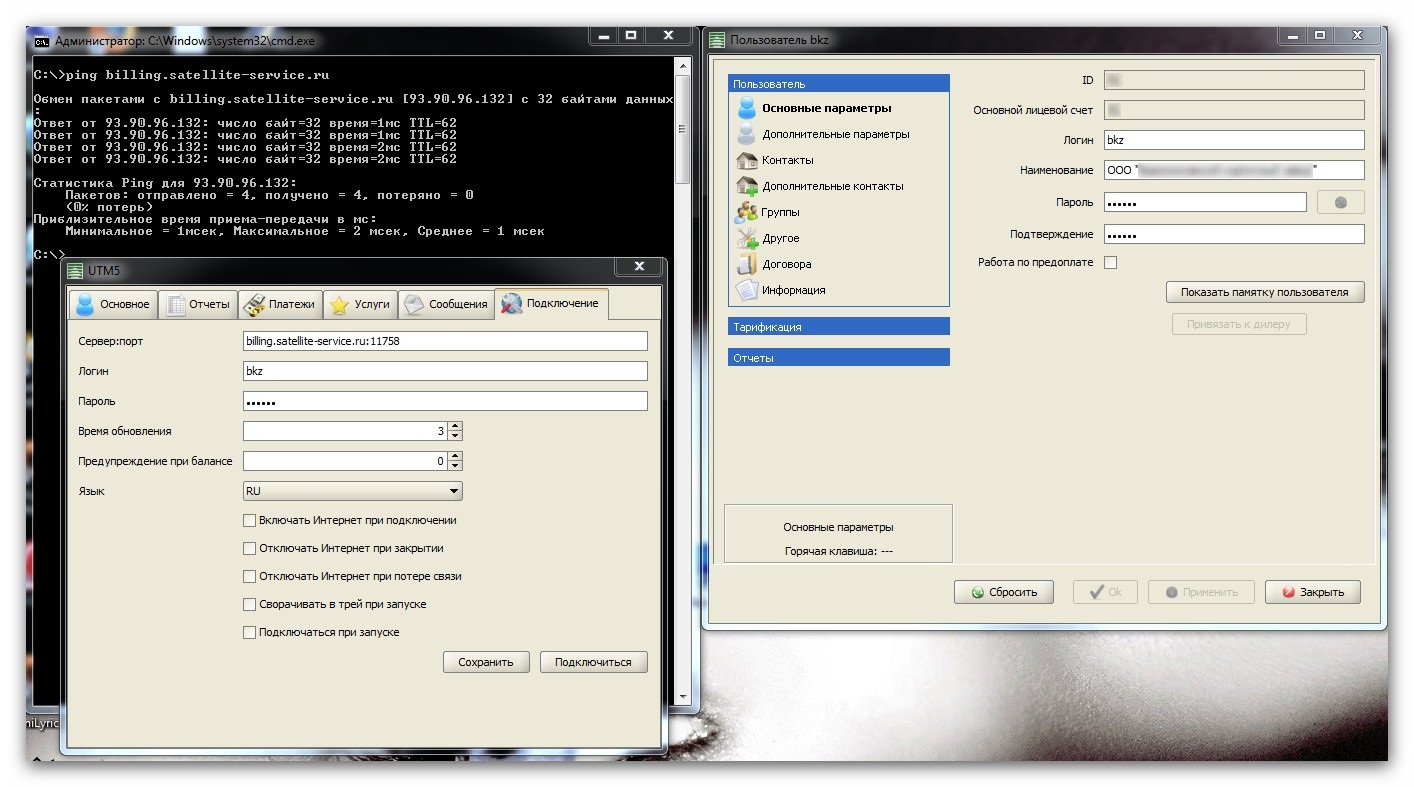Open Договора section via its icon
This screenshot has height=787, width=1414.
pos(746,264)
